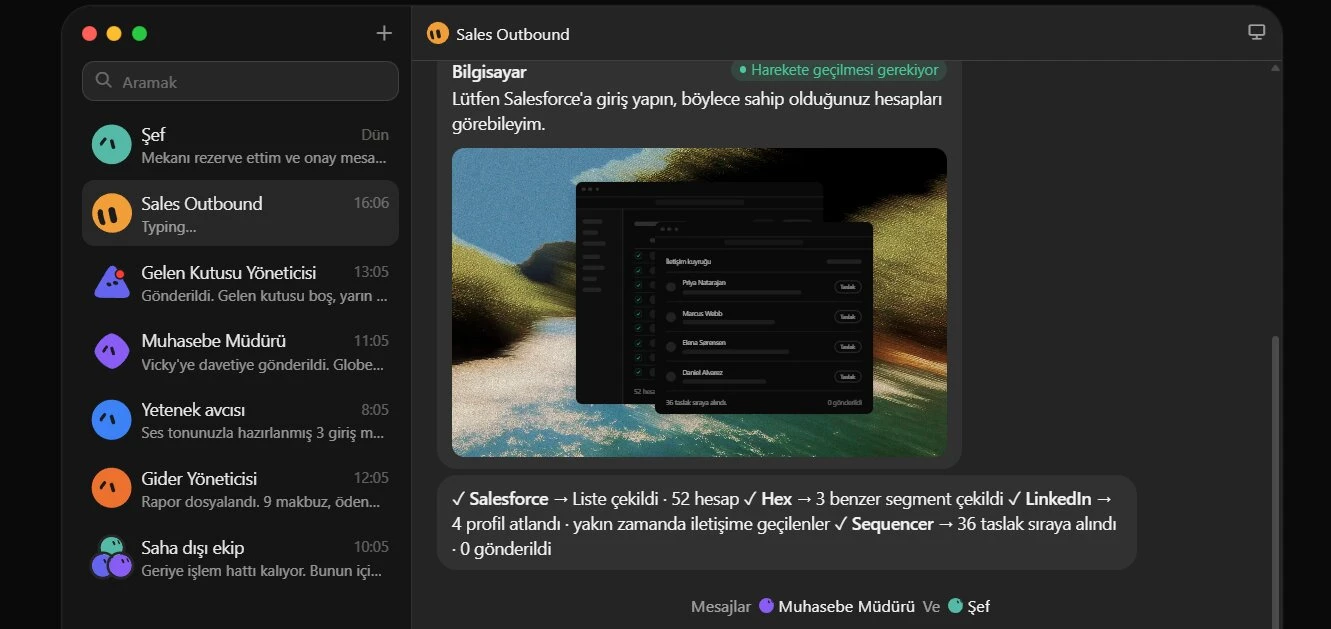Screen dimensions: 1331x629
Task: Click the orange Gider Yöneticisi avatar
Action: [112, 488]
